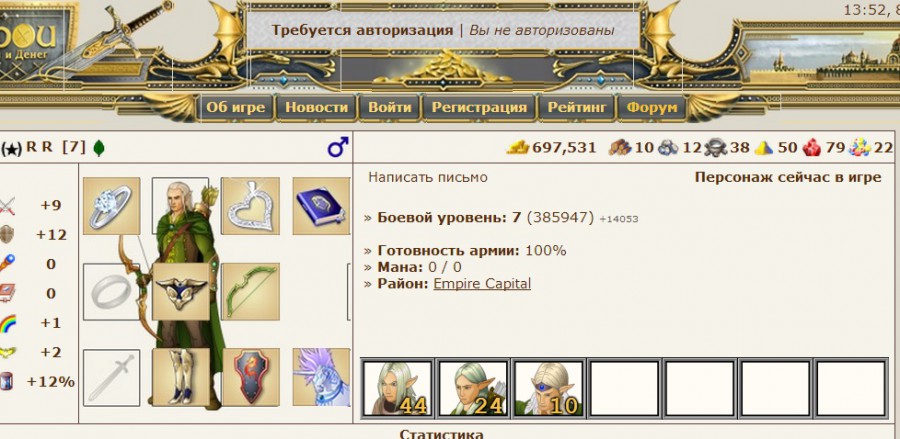900x439 pixels.
Task: Open the heart pendant amulet slot
Action: point(250,206)
